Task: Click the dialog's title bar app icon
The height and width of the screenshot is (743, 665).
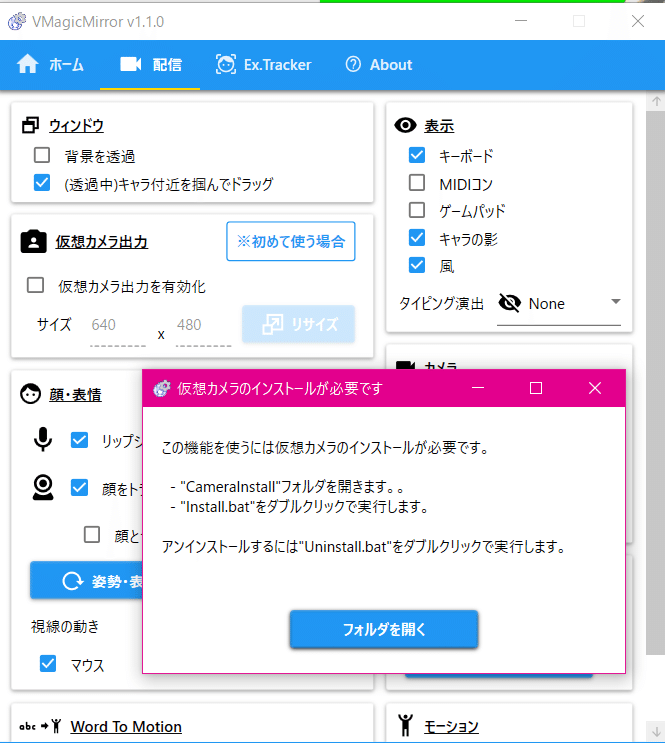Action: (x=162, y=389)
